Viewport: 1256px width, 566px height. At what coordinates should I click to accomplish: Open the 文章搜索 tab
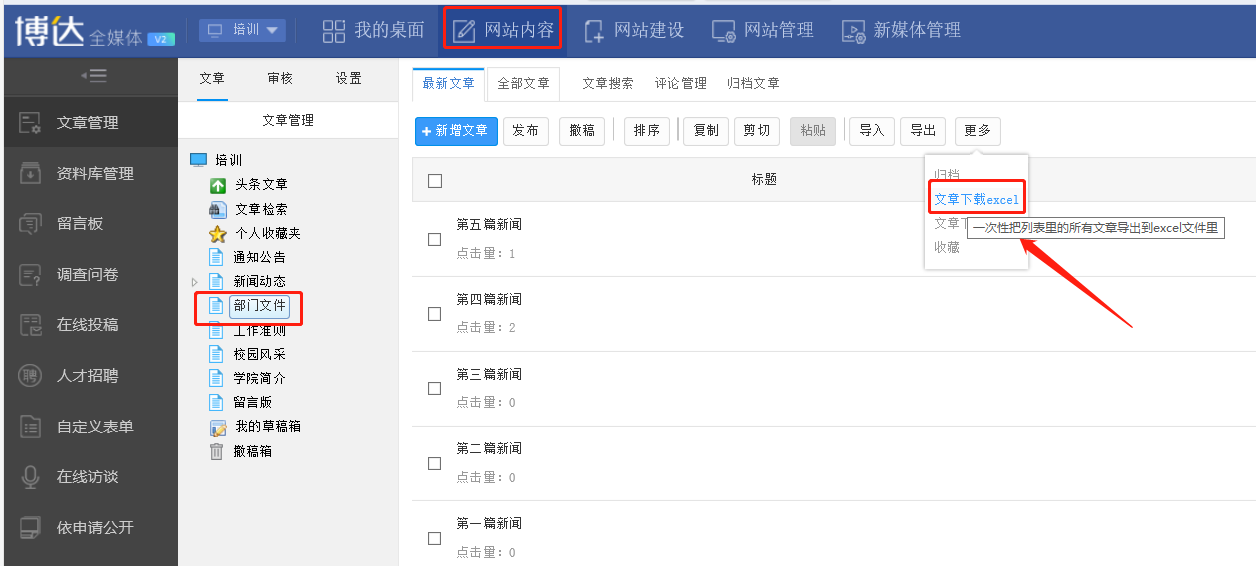[608, 84]
